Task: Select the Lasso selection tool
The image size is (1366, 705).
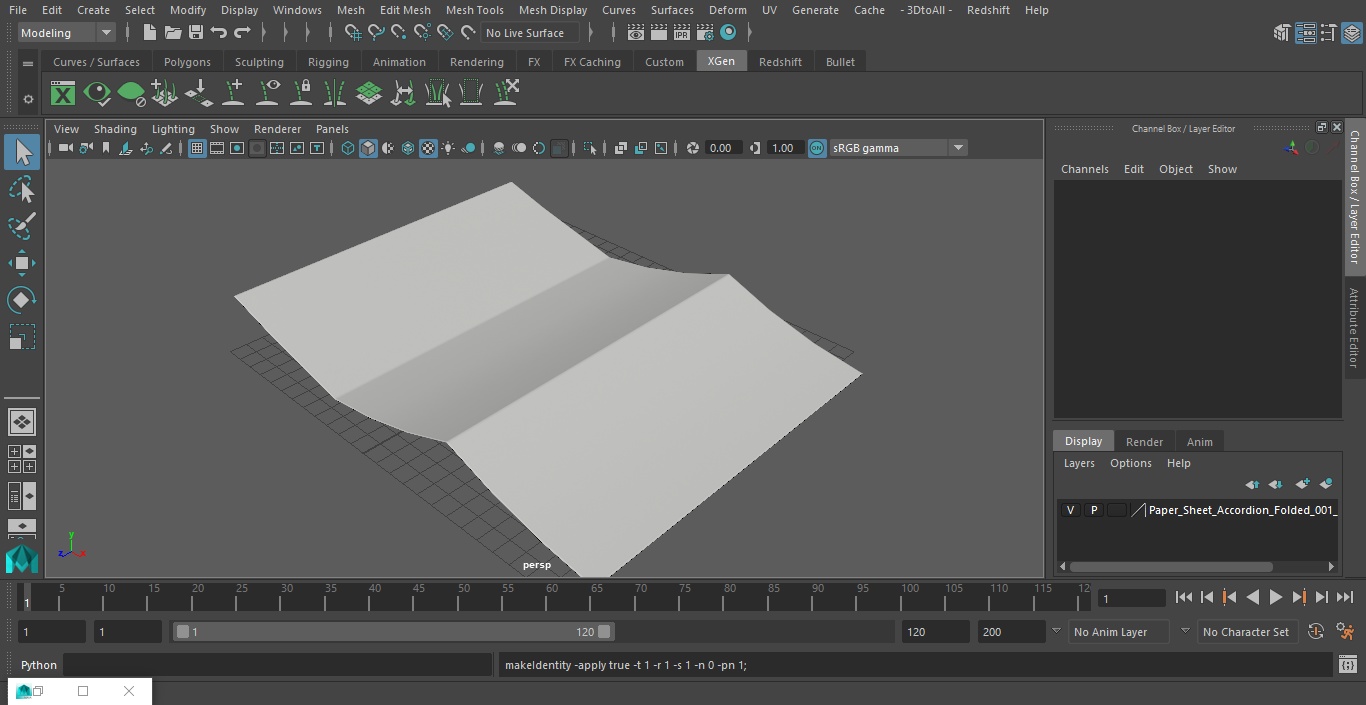Action: [x=22, y=189]
